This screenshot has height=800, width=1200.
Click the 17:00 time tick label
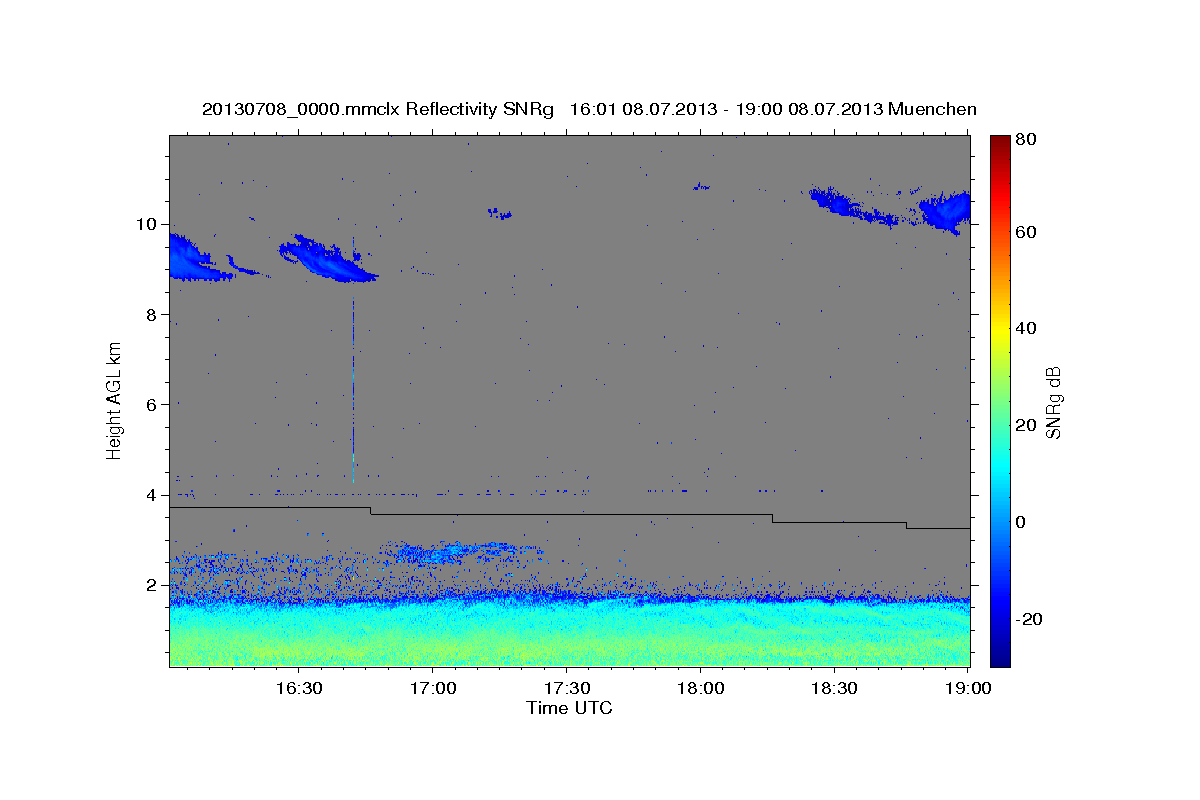point(433,689)
